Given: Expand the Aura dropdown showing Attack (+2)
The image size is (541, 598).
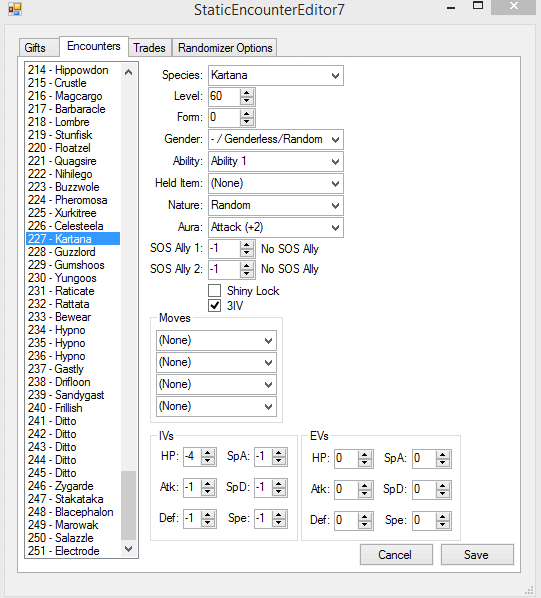Looking at the screenshot, I should [x=276, y=227].
